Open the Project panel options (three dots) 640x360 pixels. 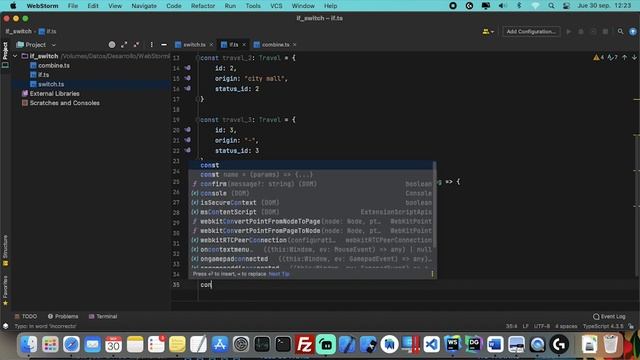point(151,44)
